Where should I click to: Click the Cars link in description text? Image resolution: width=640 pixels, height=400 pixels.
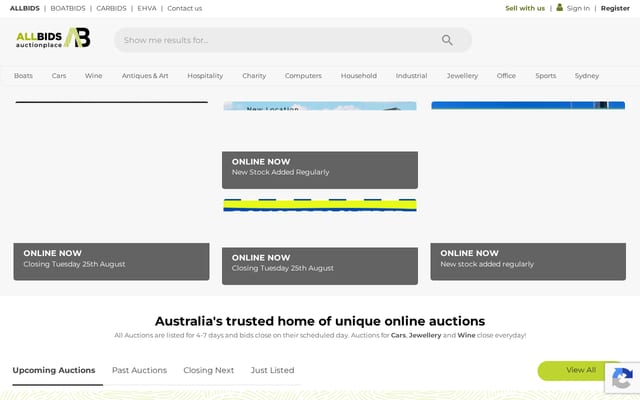398,335
